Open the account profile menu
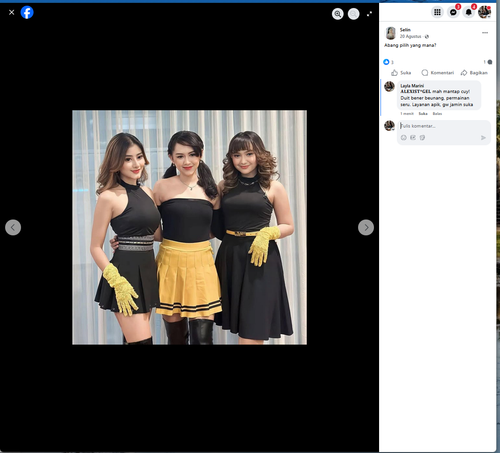This screenshot has height=453, width=500. 484,12
